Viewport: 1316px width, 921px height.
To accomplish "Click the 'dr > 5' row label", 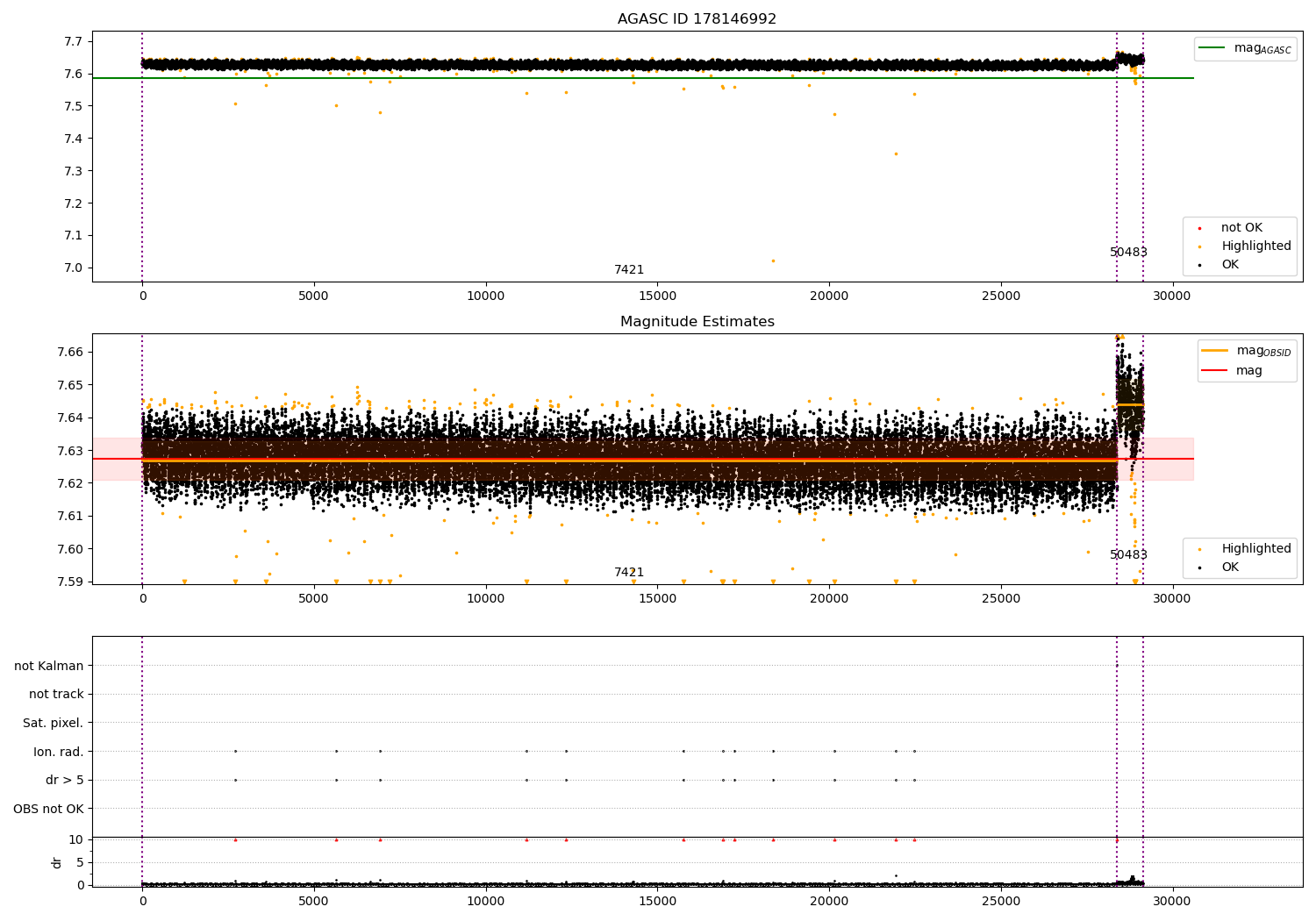I will pyautogui.click(x=65, y=781).
